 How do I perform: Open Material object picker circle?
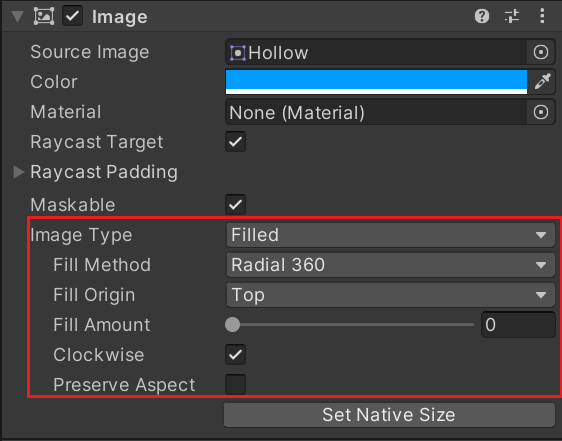tap(541, 112)
